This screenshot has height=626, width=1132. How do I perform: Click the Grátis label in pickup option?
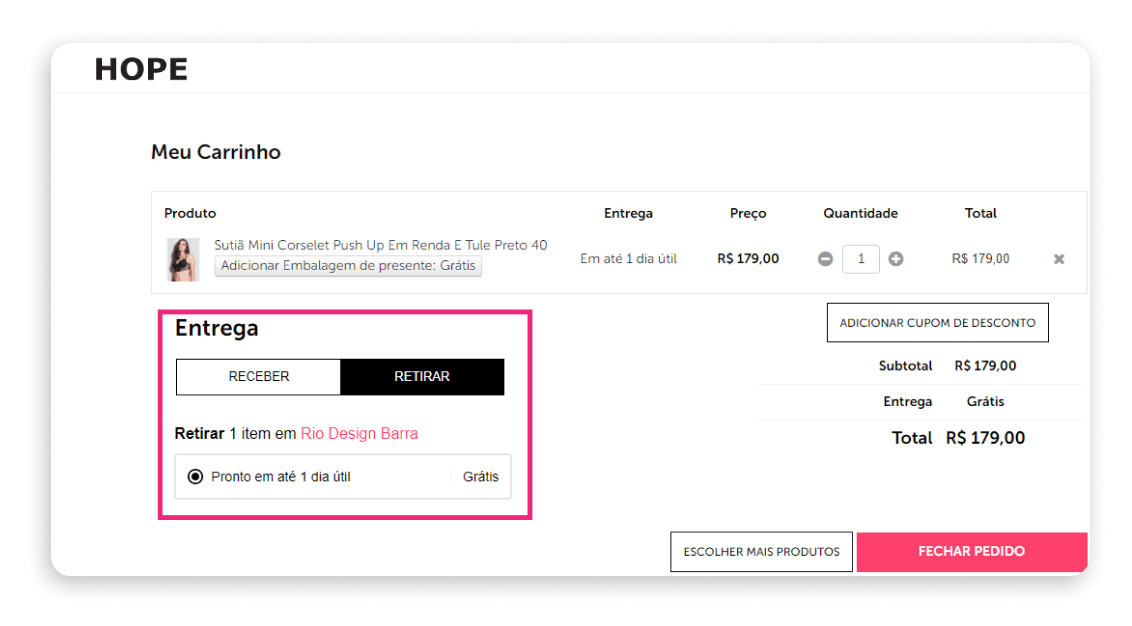click(x=480, y=477)
